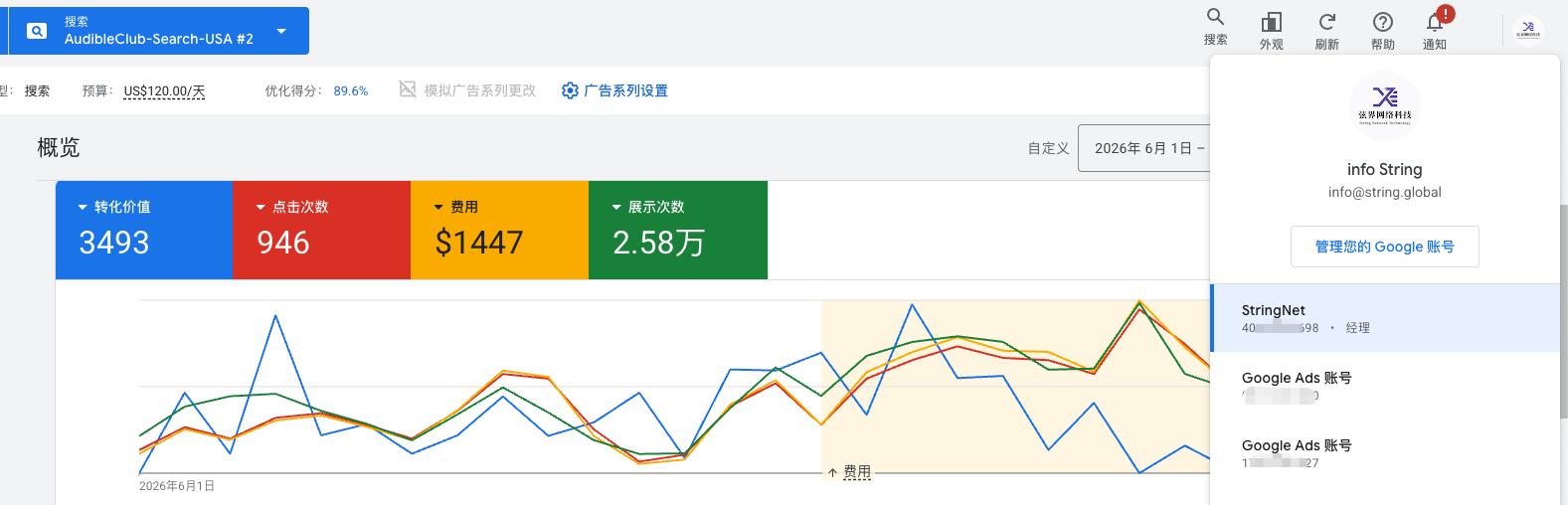Click the optimization score 89.6%
Viewport: 1568px width, 505px height.
(x=350, y=90)
